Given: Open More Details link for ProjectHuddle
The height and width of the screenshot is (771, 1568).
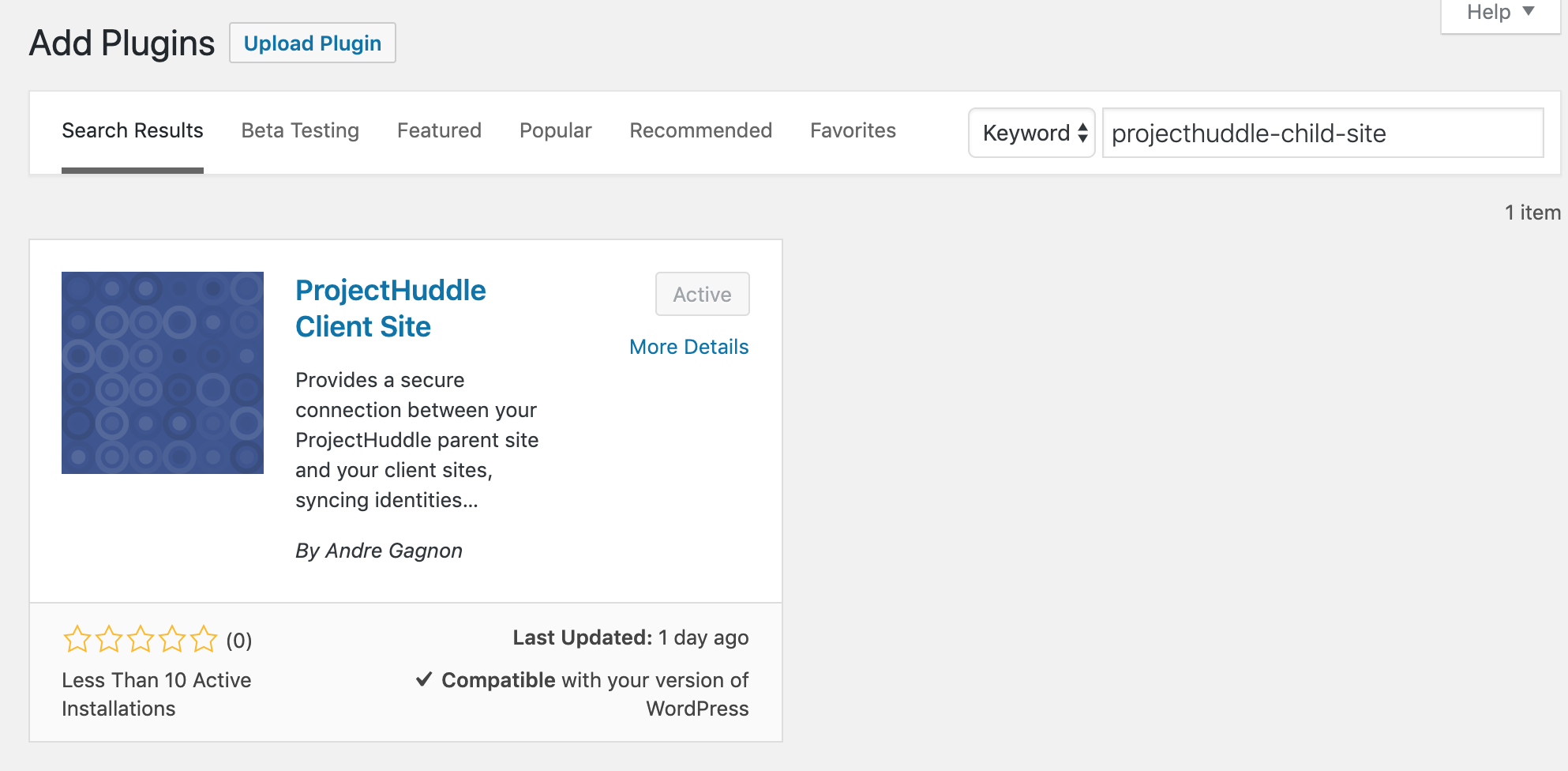Looking at the screenshot, I should click(x=688, y=347).
